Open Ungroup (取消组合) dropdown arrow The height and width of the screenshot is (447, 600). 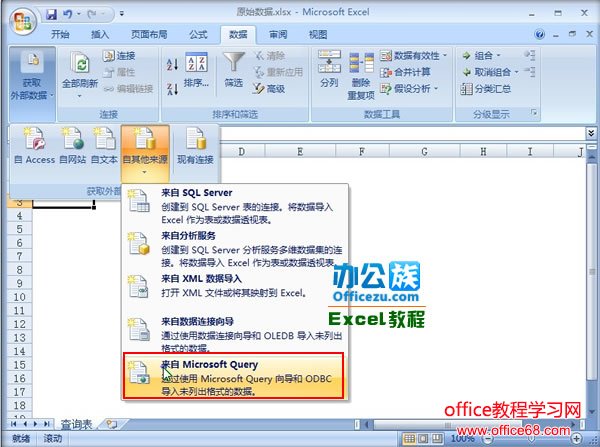click(516, 72)
